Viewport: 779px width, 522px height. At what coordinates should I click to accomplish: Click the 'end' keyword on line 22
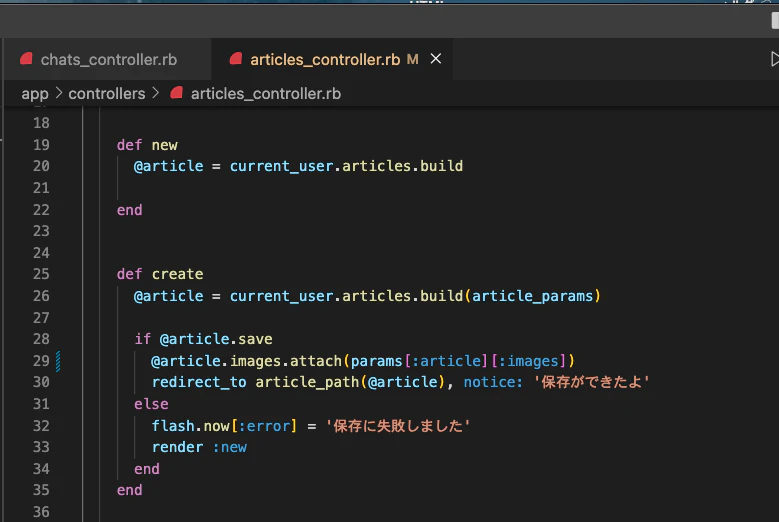(130, 210)
